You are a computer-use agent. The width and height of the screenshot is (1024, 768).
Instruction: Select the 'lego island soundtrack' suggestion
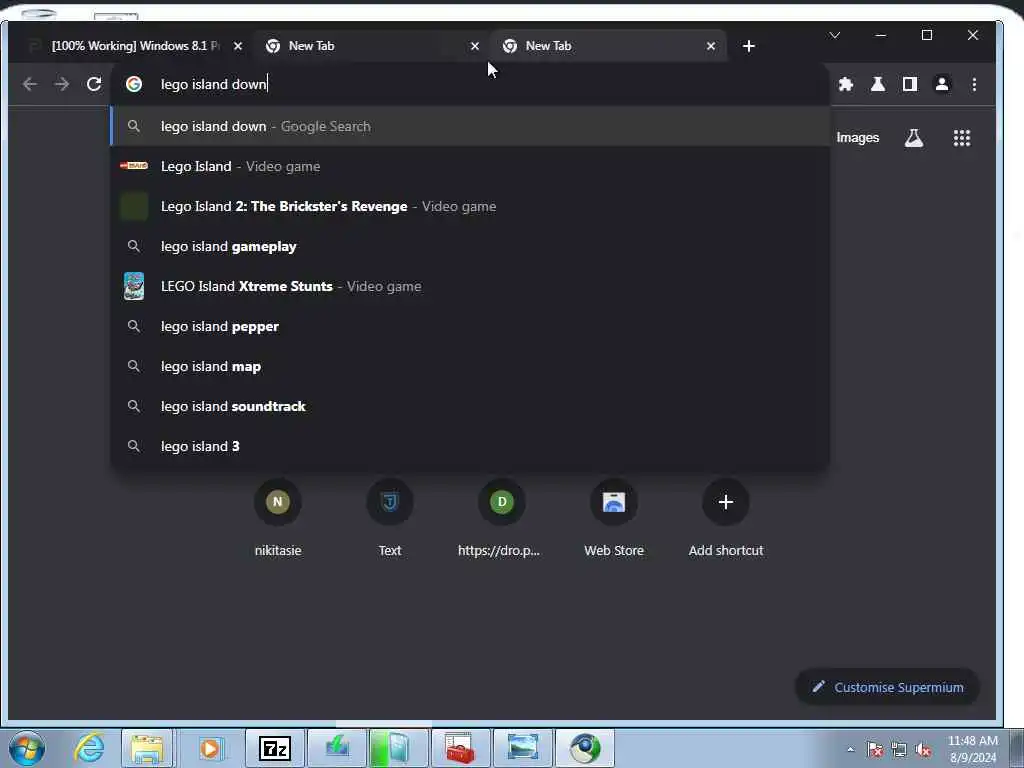[470, 406]
